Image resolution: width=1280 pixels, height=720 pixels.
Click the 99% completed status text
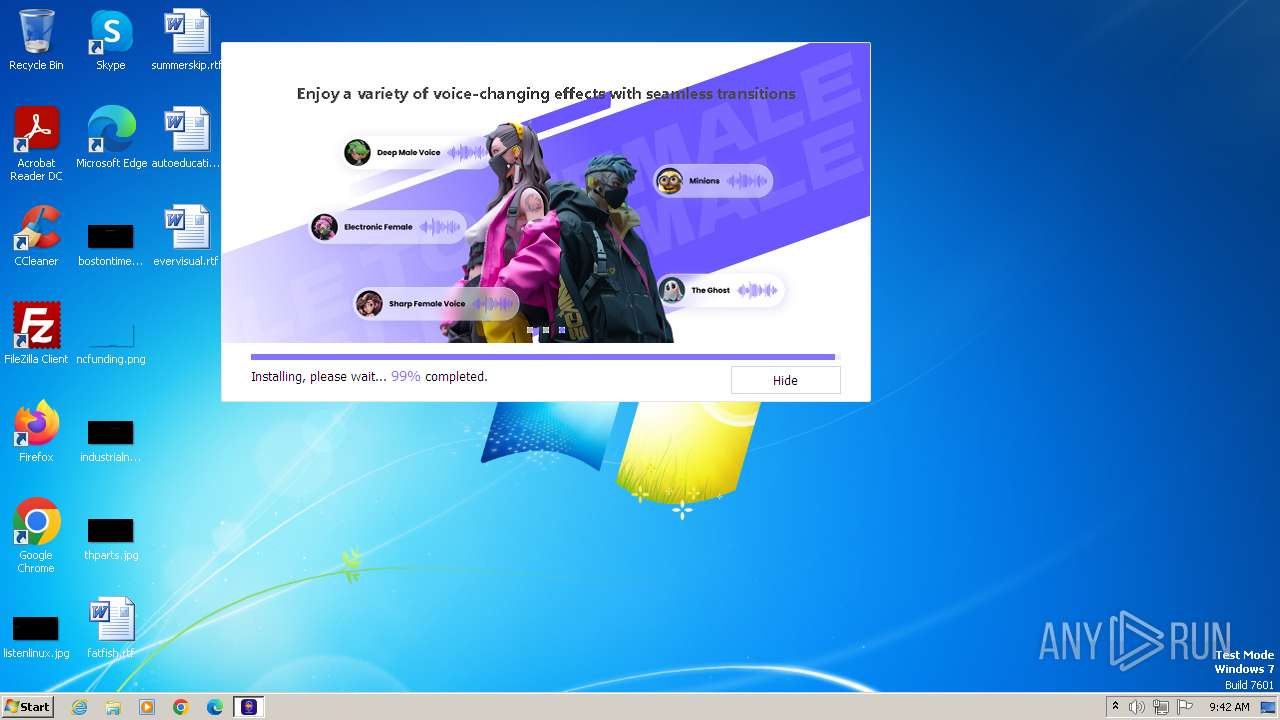point(439,377)
